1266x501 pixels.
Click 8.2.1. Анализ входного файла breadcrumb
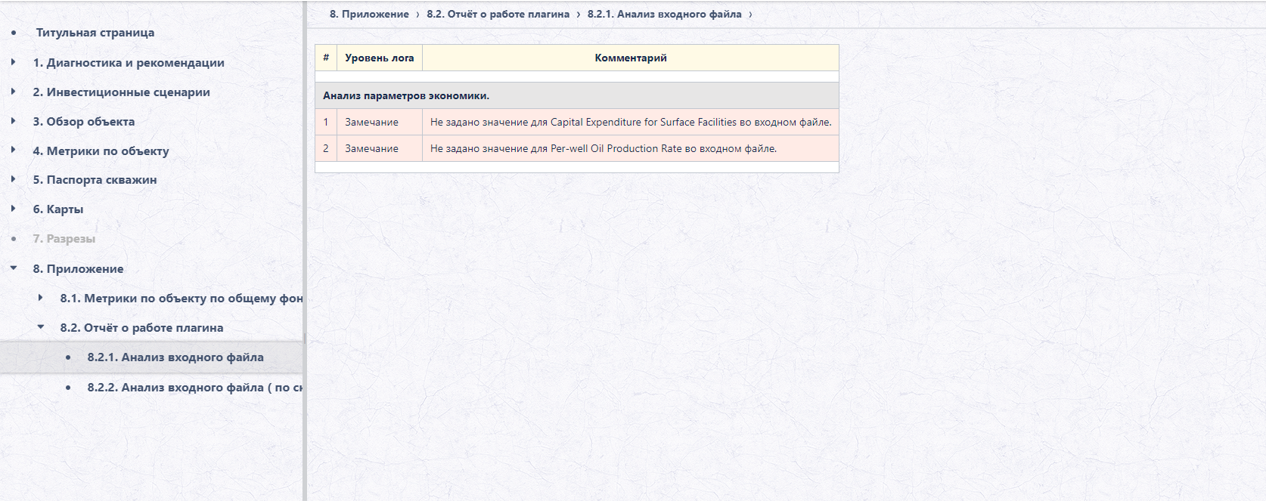pos(664,14)
